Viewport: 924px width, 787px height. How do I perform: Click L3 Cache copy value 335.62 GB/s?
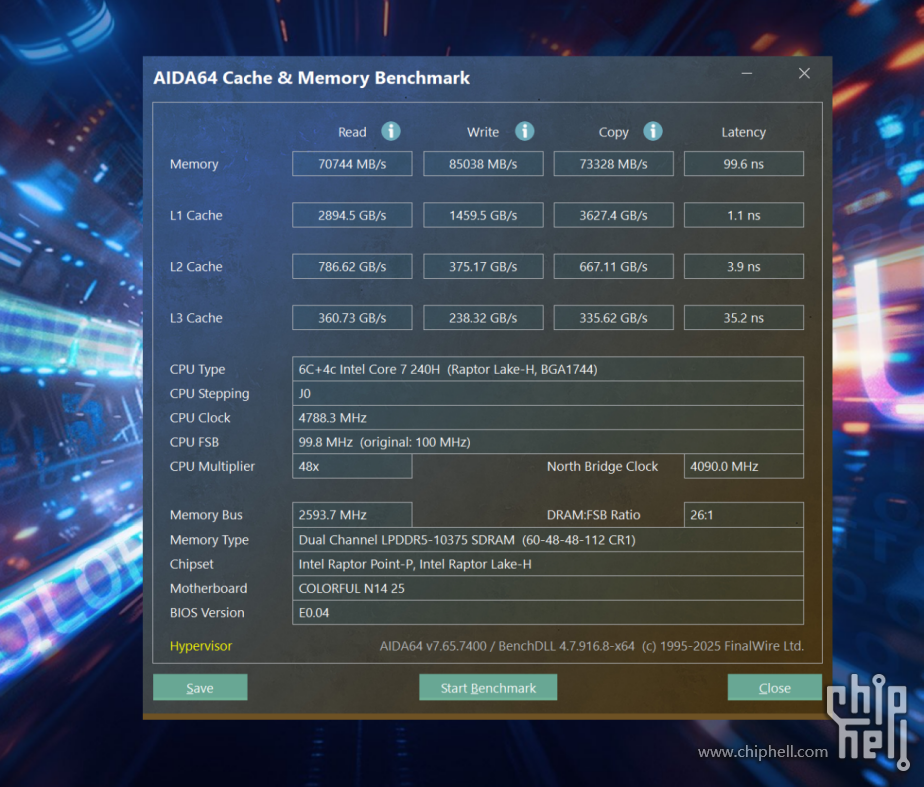click(x=613, y=318)
